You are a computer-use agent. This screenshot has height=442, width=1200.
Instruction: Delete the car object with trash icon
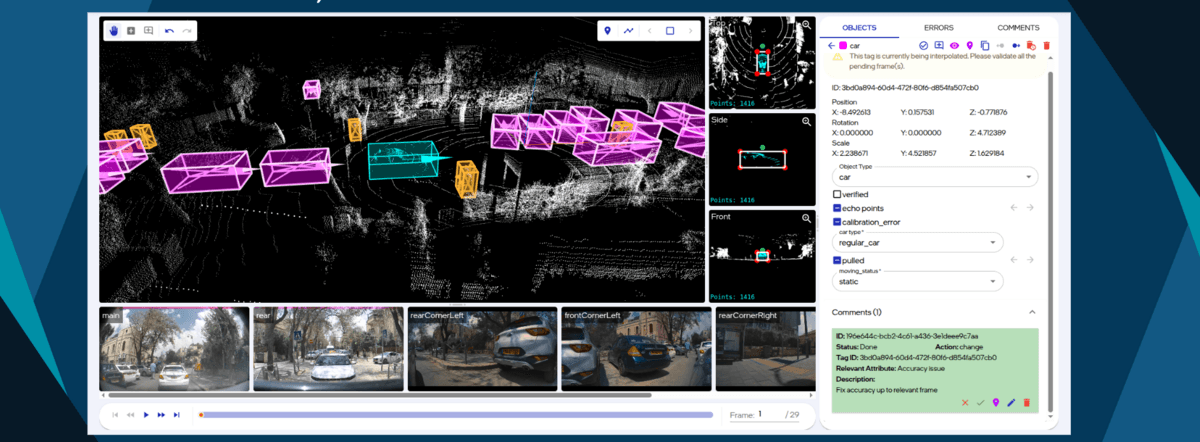(x=1046, y=45)
